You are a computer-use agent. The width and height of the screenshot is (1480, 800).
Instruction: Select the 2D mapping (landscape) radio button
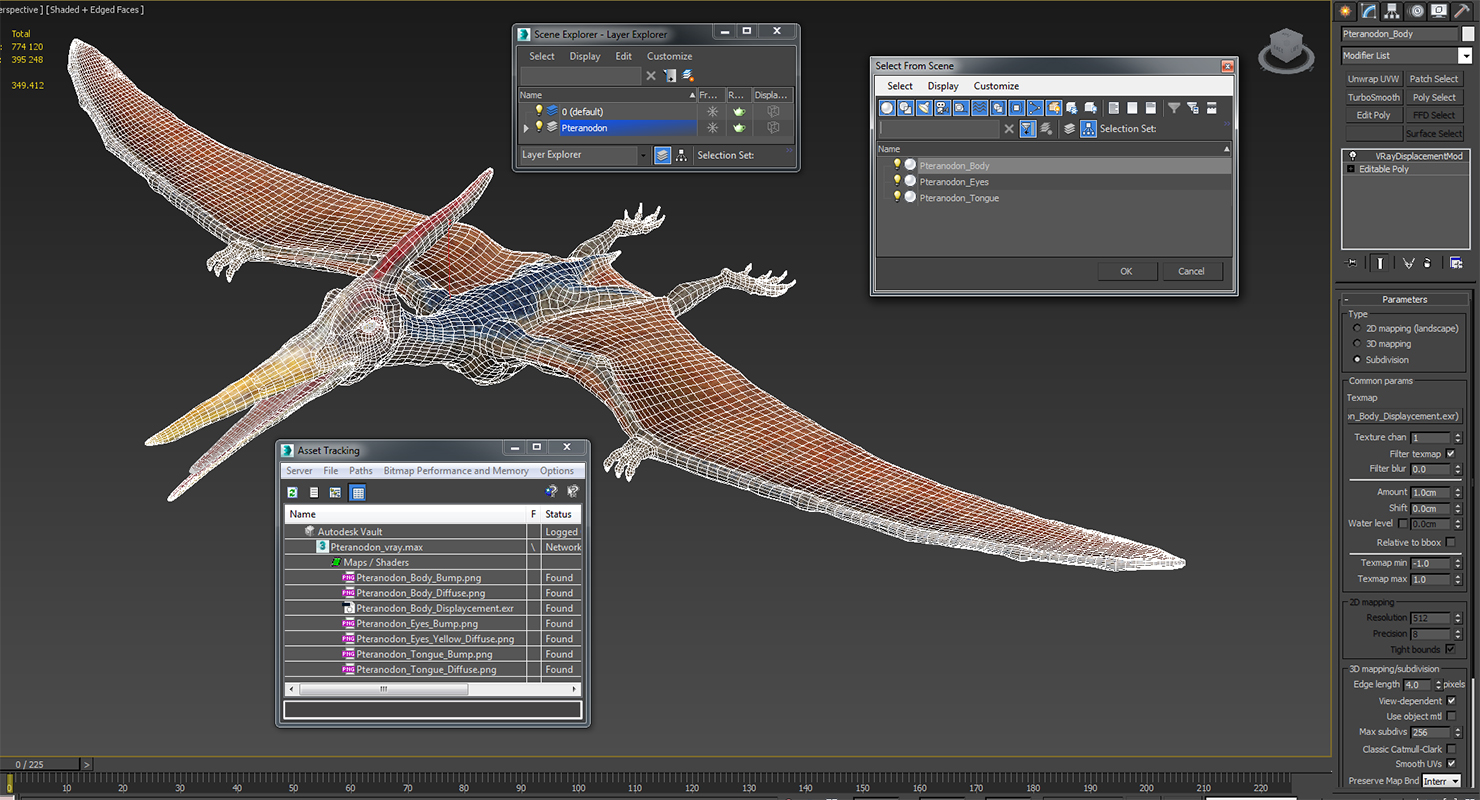[1356, 328]
